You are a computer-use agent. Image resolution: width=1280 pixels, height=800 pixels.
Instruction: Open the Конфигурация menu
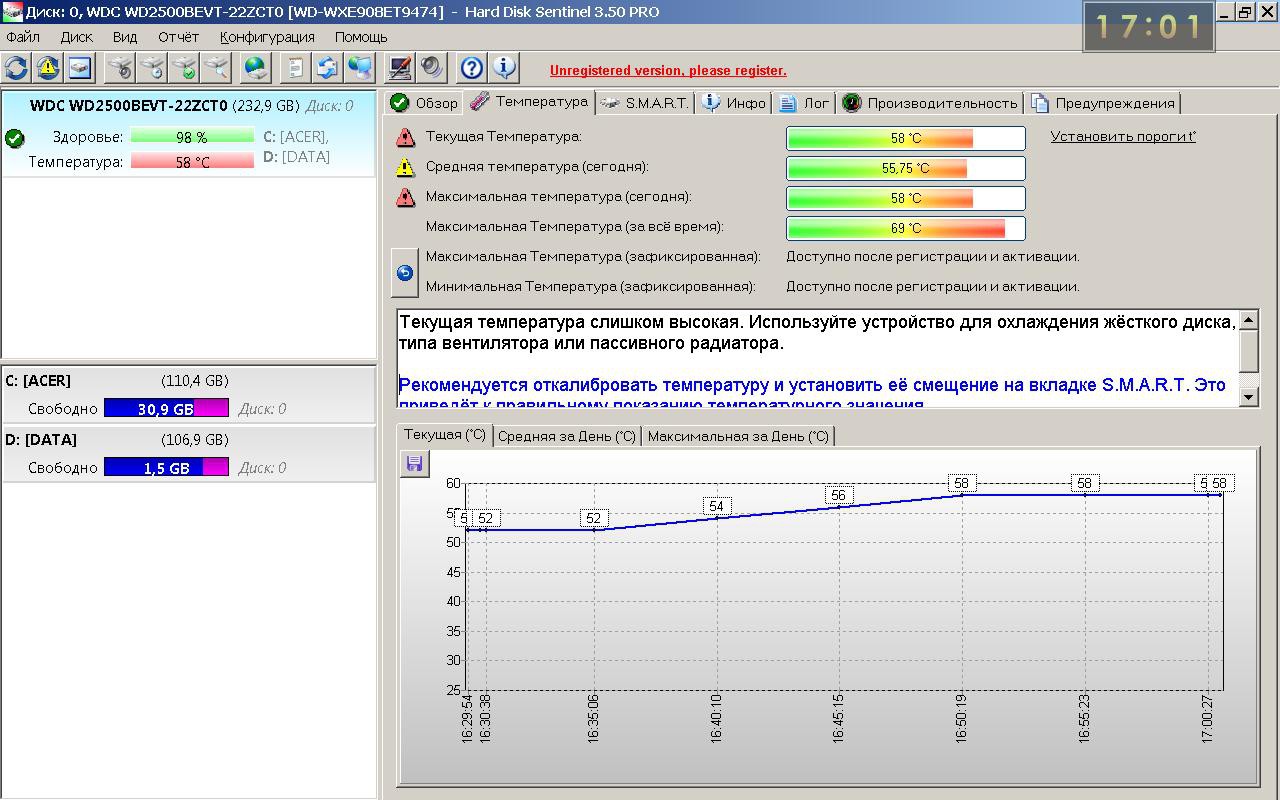(x=267, y=37)
